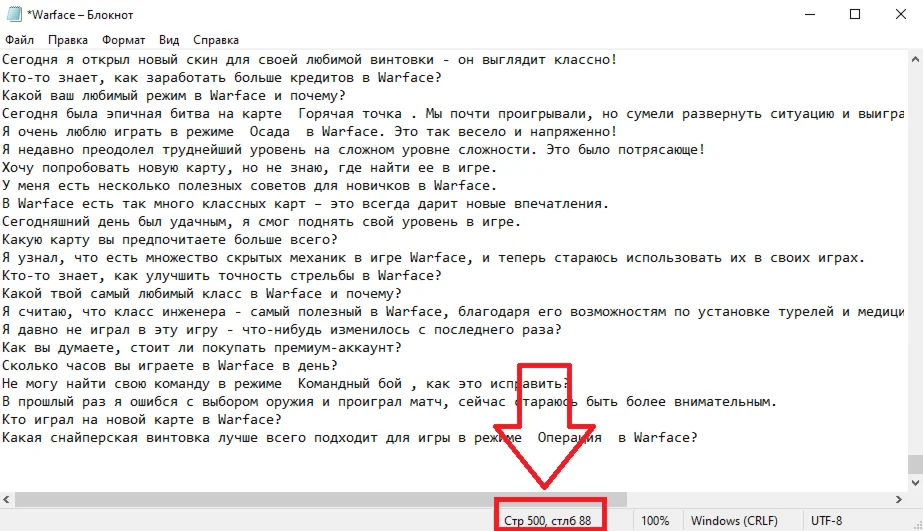
Task: Click line 'Я считаю, что класс инженера'
Action: click(x=453, y=311)
